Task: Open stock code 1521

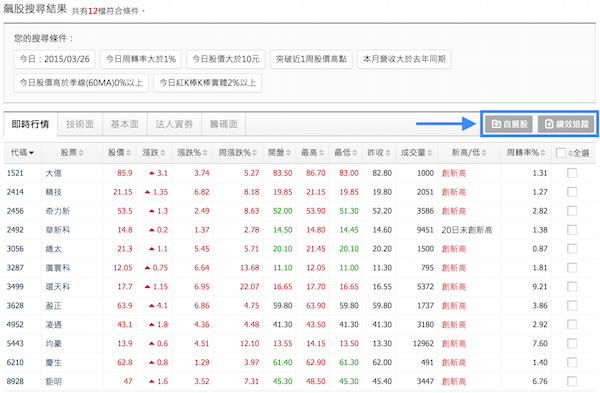Action: pyautogui.click(x=15, y=173)
